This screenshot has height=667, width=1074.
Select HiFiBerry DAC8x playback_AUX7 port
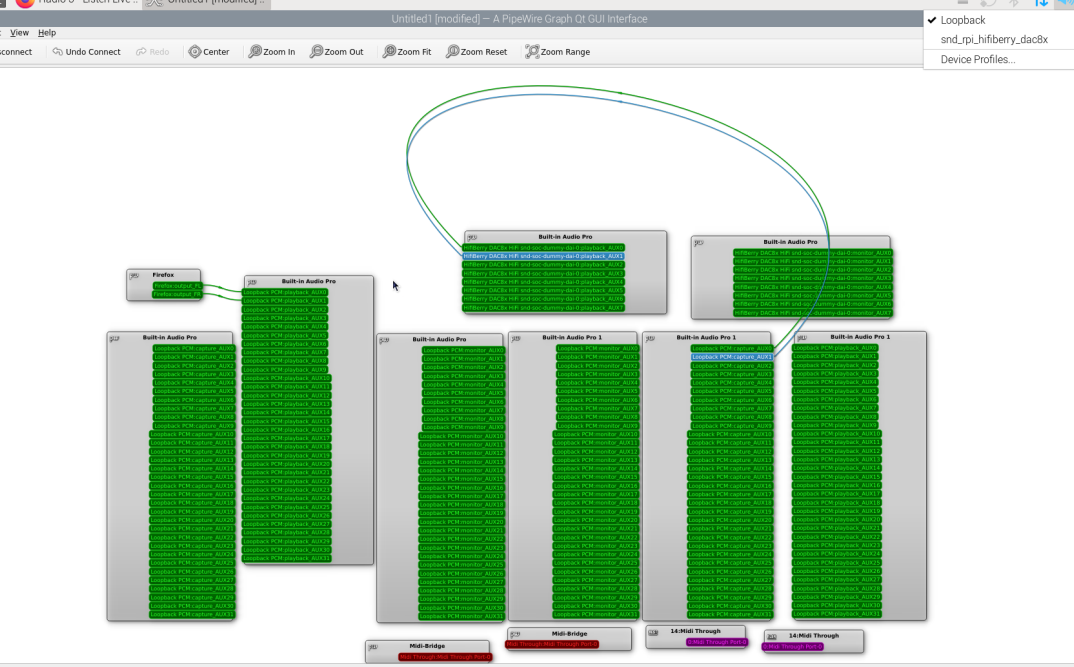543,307
